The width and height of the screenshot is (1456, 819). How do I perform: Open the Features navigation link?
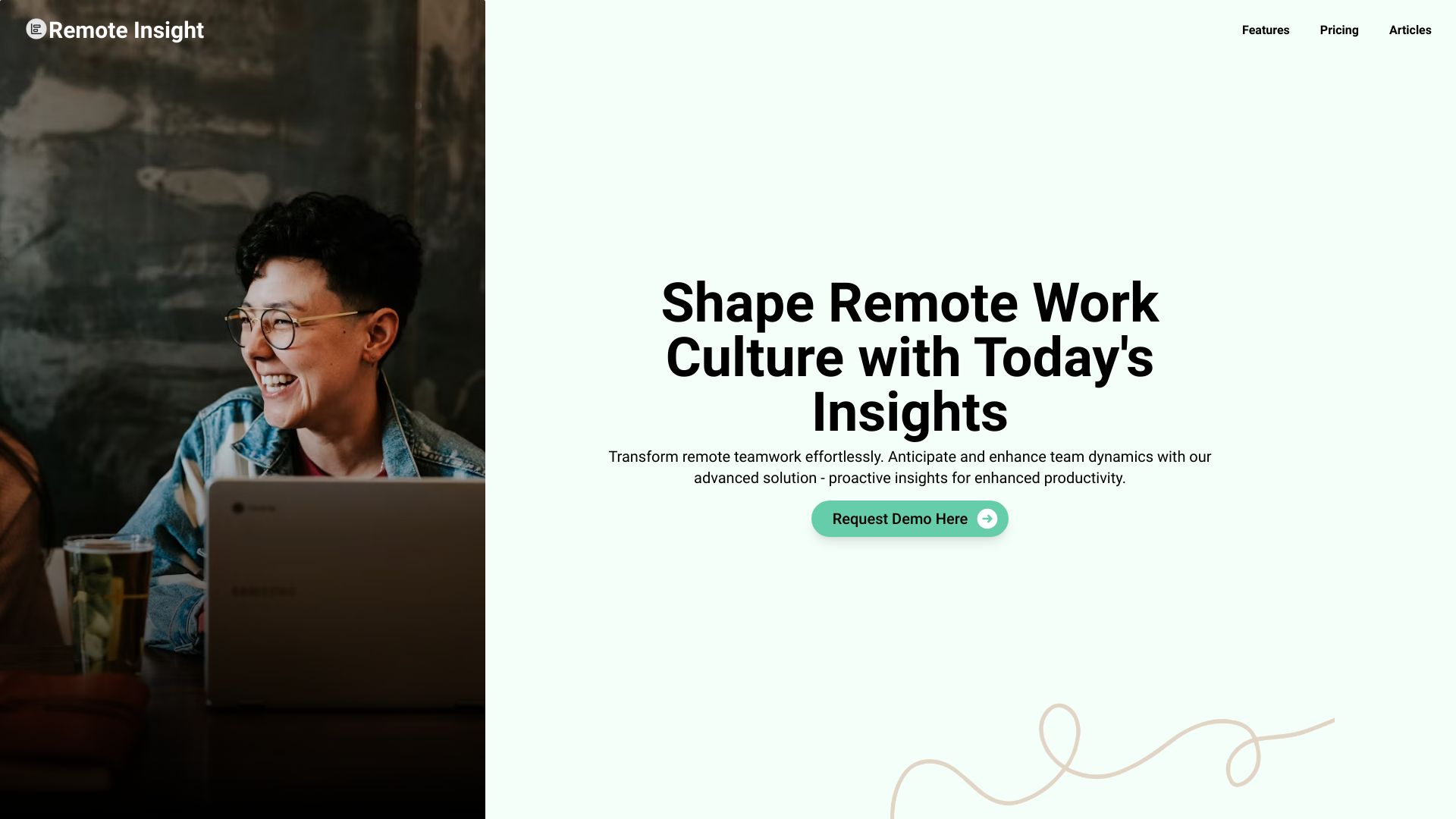[1265, 30]
